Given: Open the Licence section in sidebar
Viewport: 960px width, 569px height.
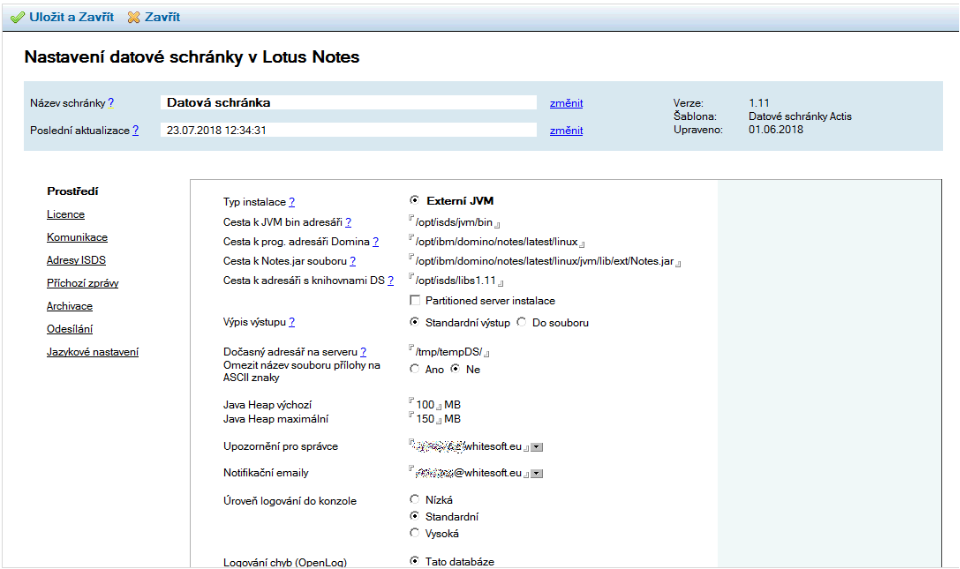Looking at the screenshot, I should pos(65,214).
